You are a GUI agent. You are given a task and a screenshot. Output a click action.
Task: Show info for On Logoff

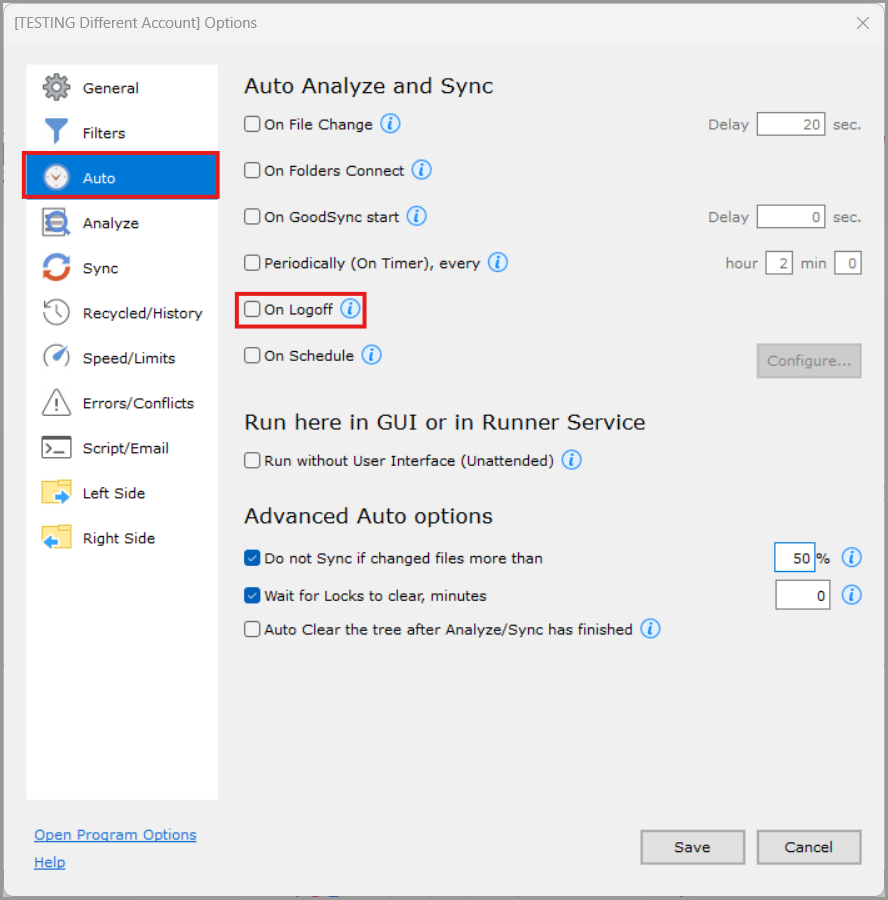(x=350, y=309)
